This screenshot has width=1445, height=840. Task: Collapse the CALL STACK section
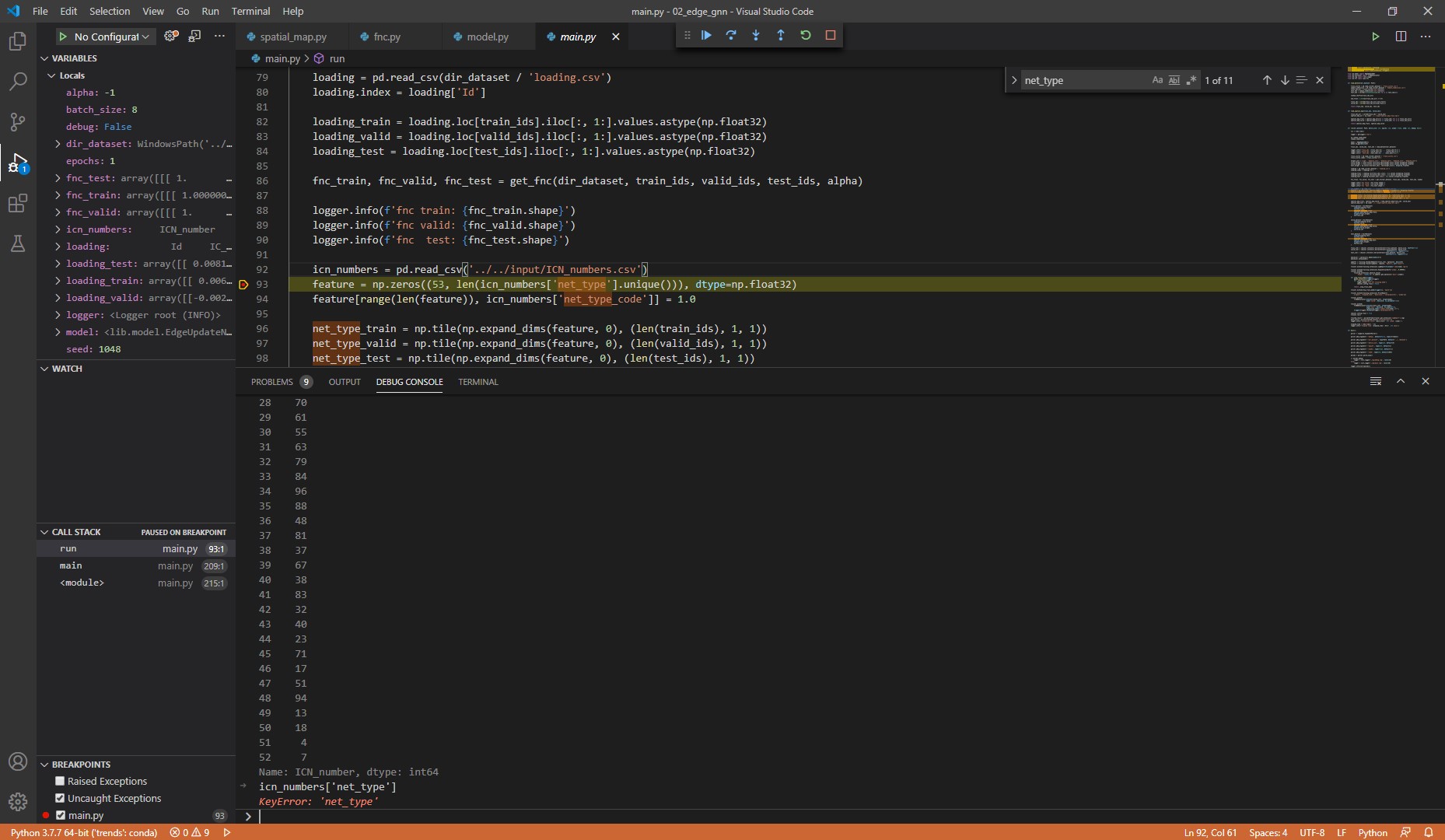point(44,532)
